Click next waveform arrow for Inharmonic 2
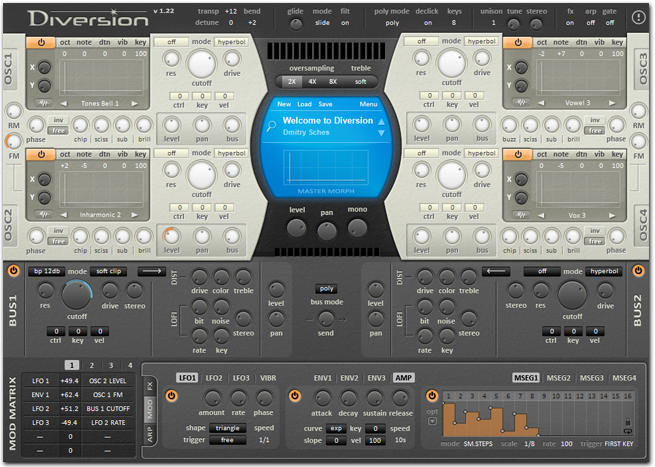The height and width of the screenshot is (467, 655). (134, 215)
